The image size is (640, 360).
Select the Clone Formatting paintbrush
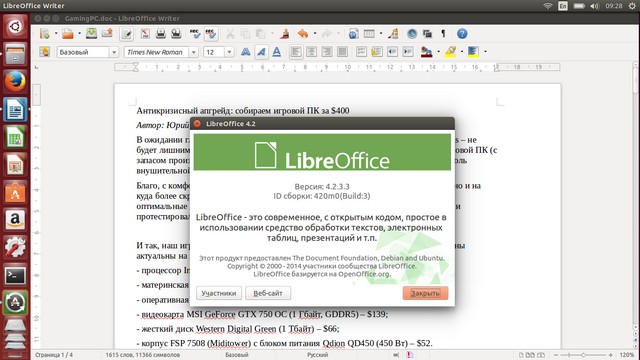point(285,34)
